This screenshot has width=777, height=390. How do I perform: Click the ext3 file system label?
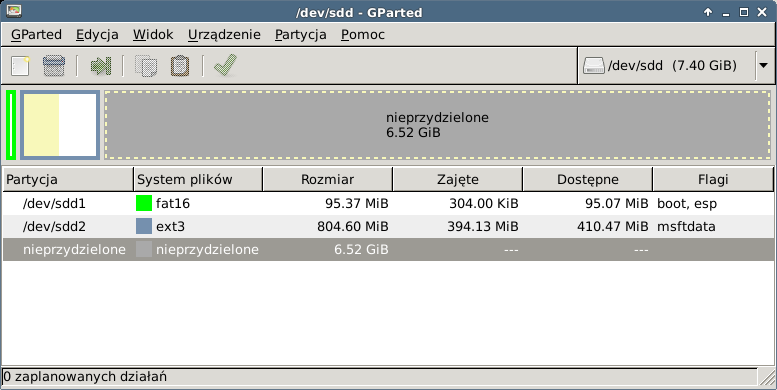coord(170,226)
